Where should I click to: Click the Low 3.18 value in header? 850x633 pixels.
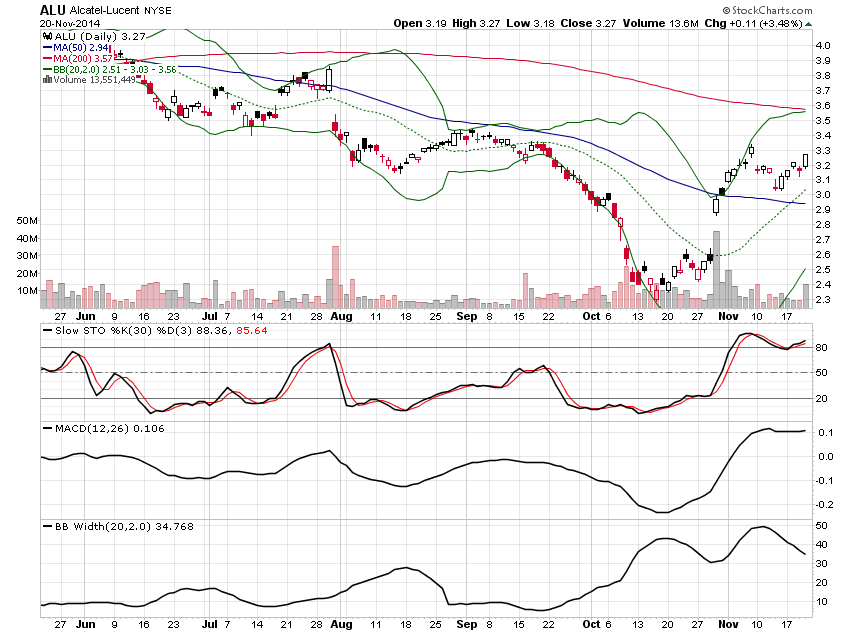(x=530, y=23)
